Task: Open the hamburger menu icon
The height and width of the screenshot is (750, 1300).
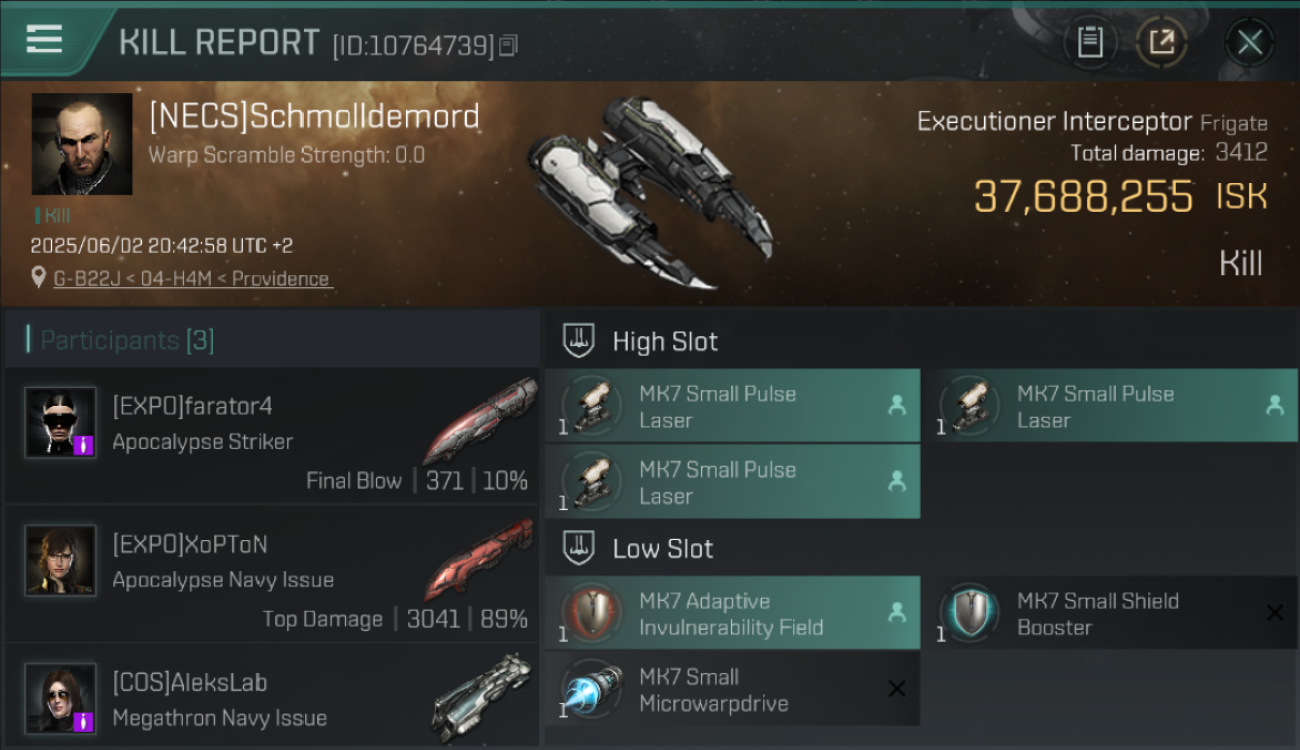Action: [x=44, y=39]
